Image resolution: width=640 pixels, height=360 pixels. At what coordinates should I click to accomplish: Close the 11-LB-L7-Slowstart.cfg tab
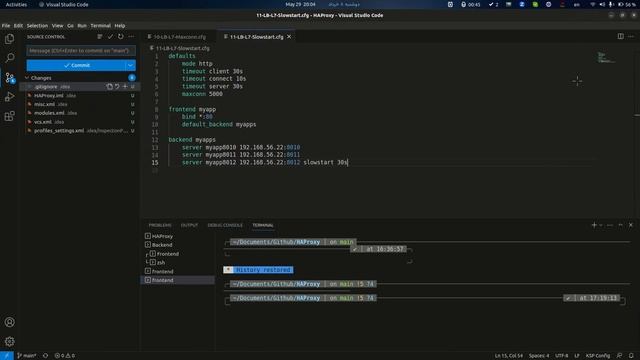click(289, 37)
